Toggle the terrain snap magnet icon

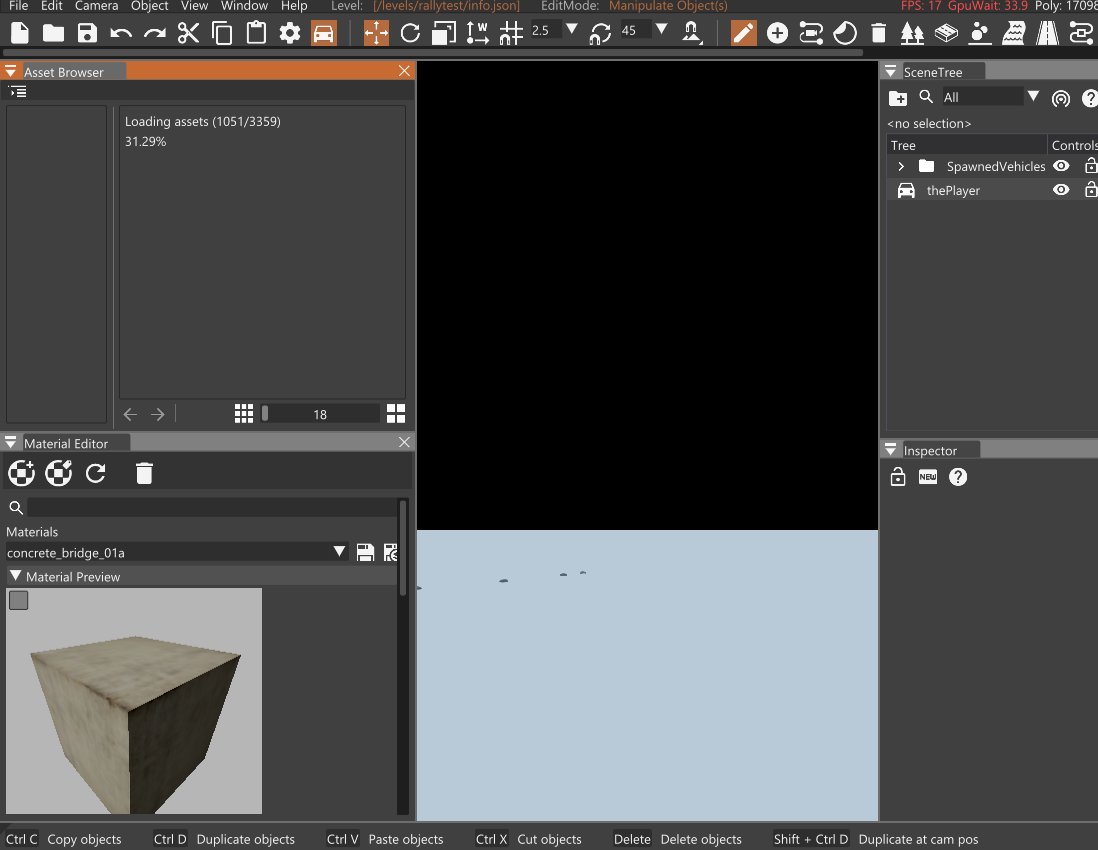692,33
